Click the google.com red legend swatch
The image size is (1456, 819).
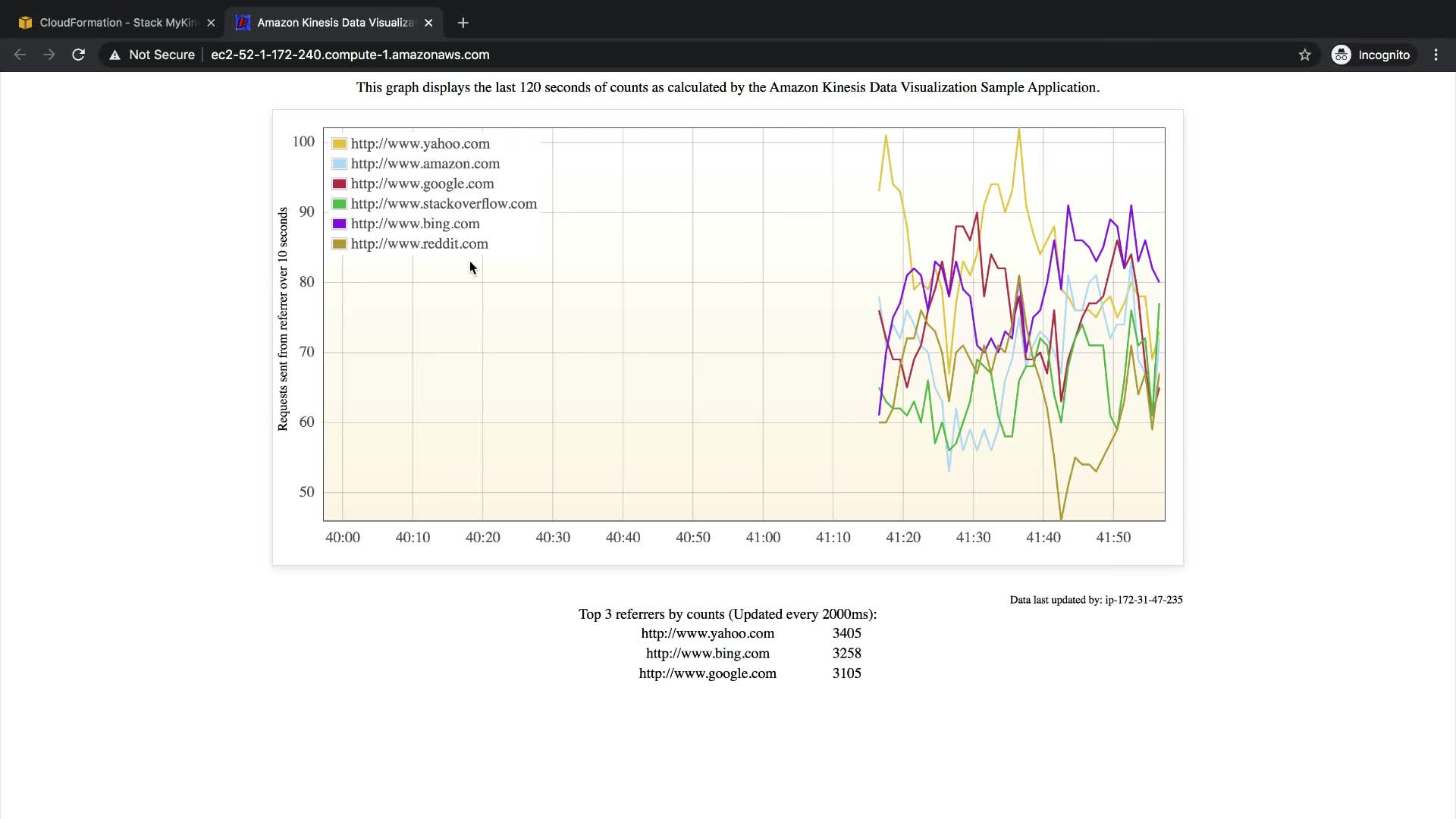click(339, 184)
